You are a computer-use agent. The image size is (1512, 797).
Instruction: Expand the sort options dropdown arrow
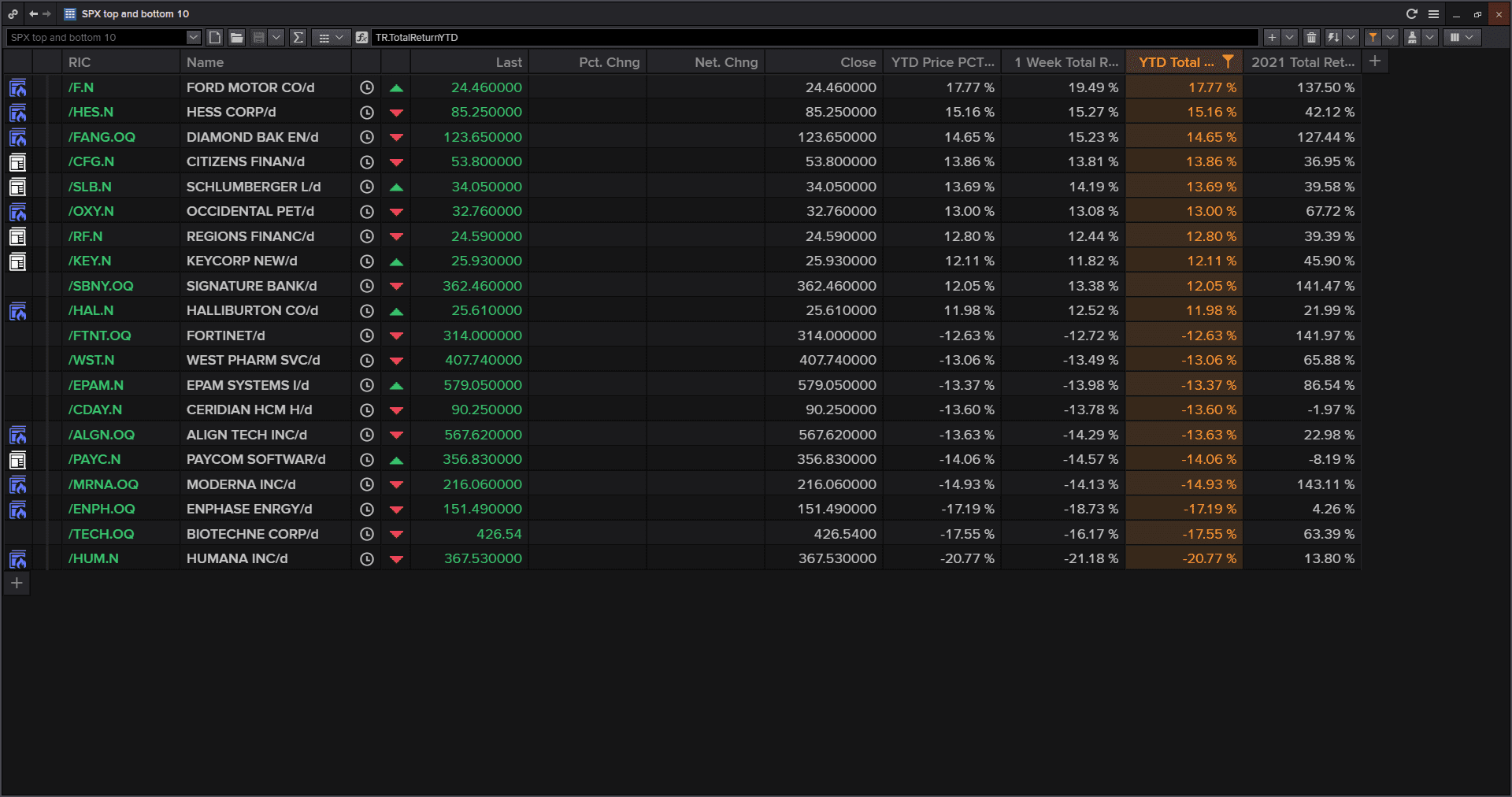pos(1351,37)
